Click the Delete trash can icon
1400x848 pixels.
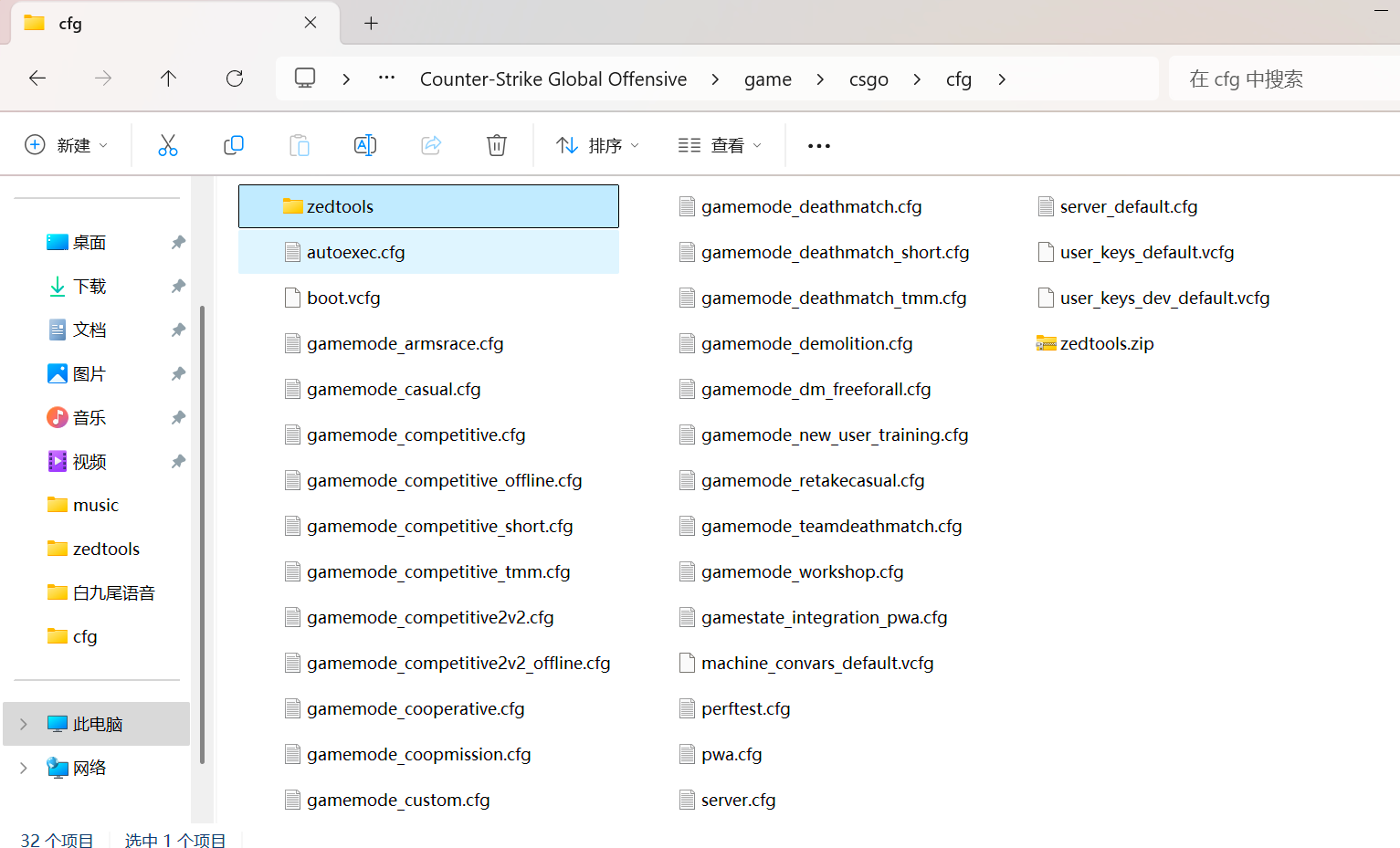[497, 145]
